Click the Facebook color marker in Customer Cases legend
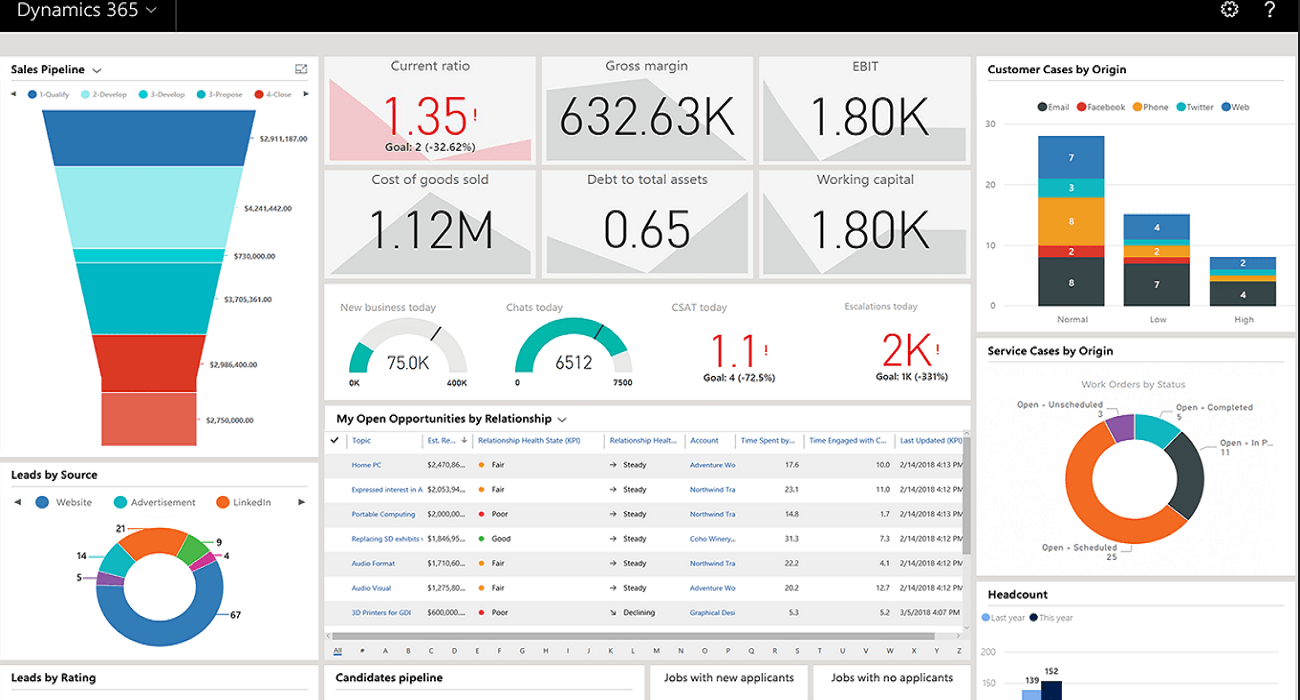 click(x=1081, y=107)
